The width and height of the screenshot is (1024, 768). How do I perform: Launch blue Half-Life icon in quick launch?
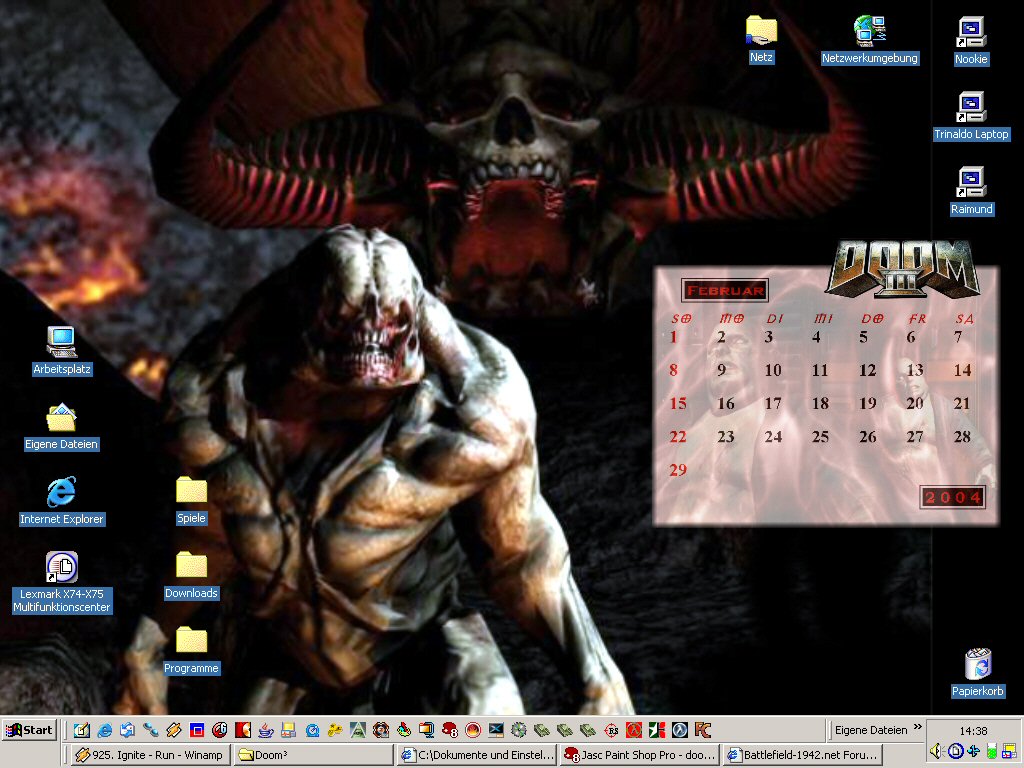680,730
